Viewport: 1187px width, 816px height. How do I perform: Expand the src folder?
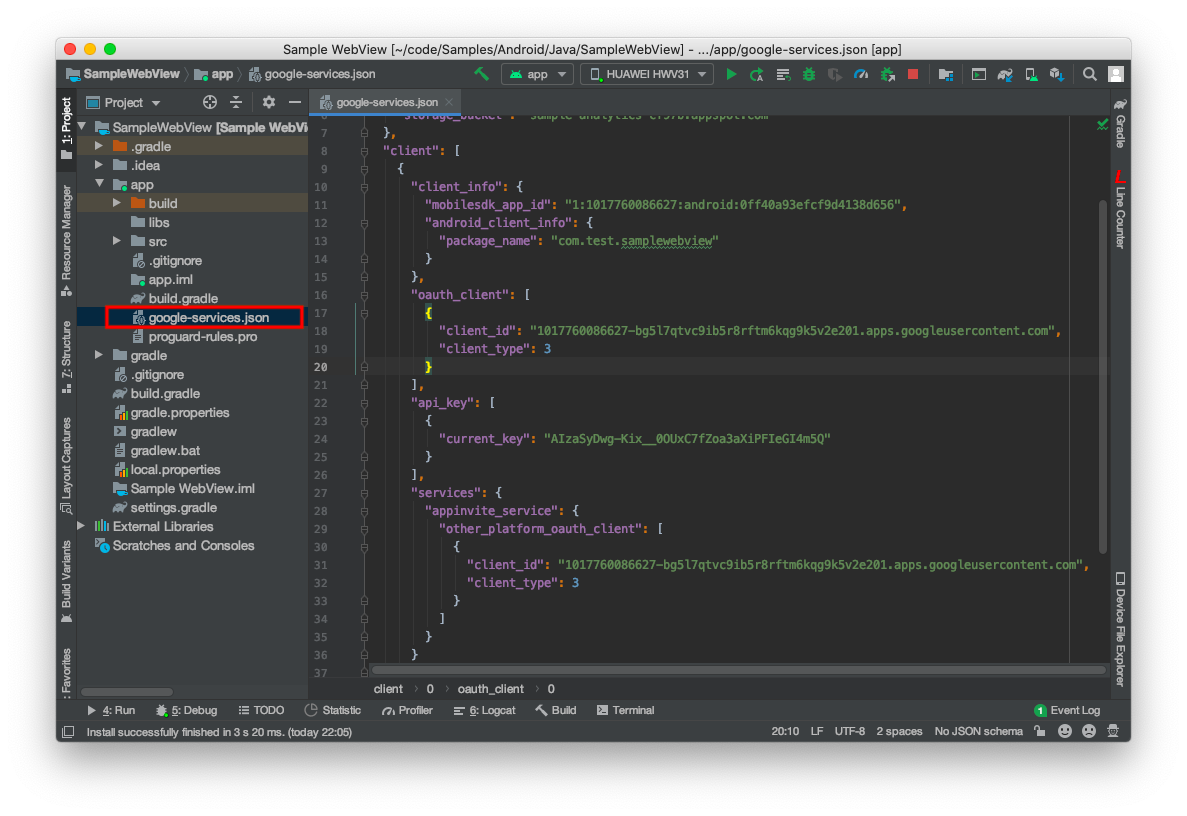click(x=117, y=241)
